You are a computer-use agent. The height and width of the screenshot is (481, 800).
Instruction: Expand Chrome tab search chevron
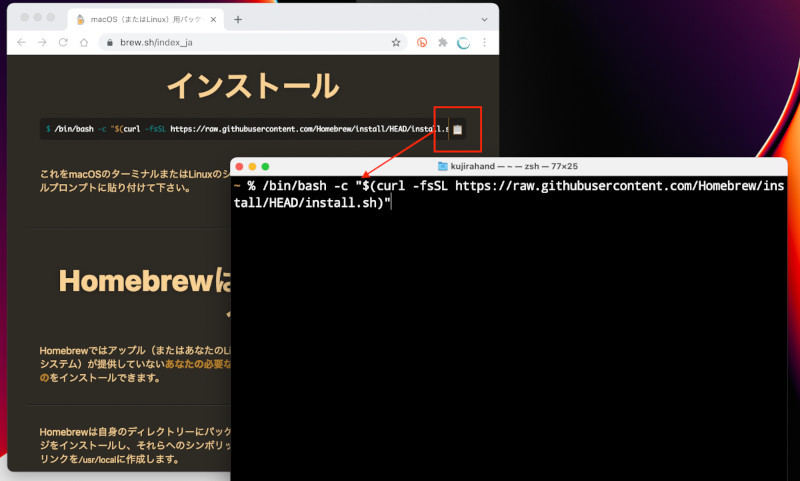(x=484, y=19)
